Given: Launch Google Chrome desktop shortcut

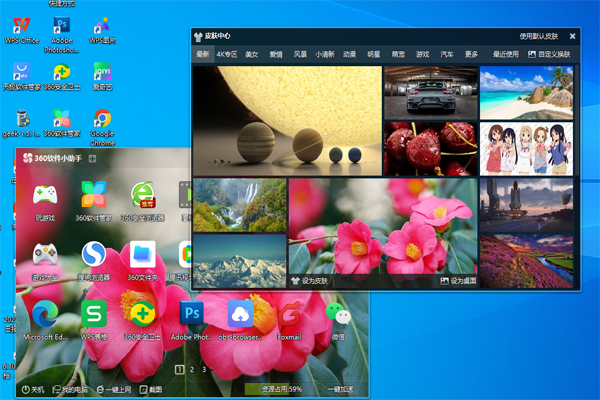Looking at the screenshot, I should pos(102,127).
